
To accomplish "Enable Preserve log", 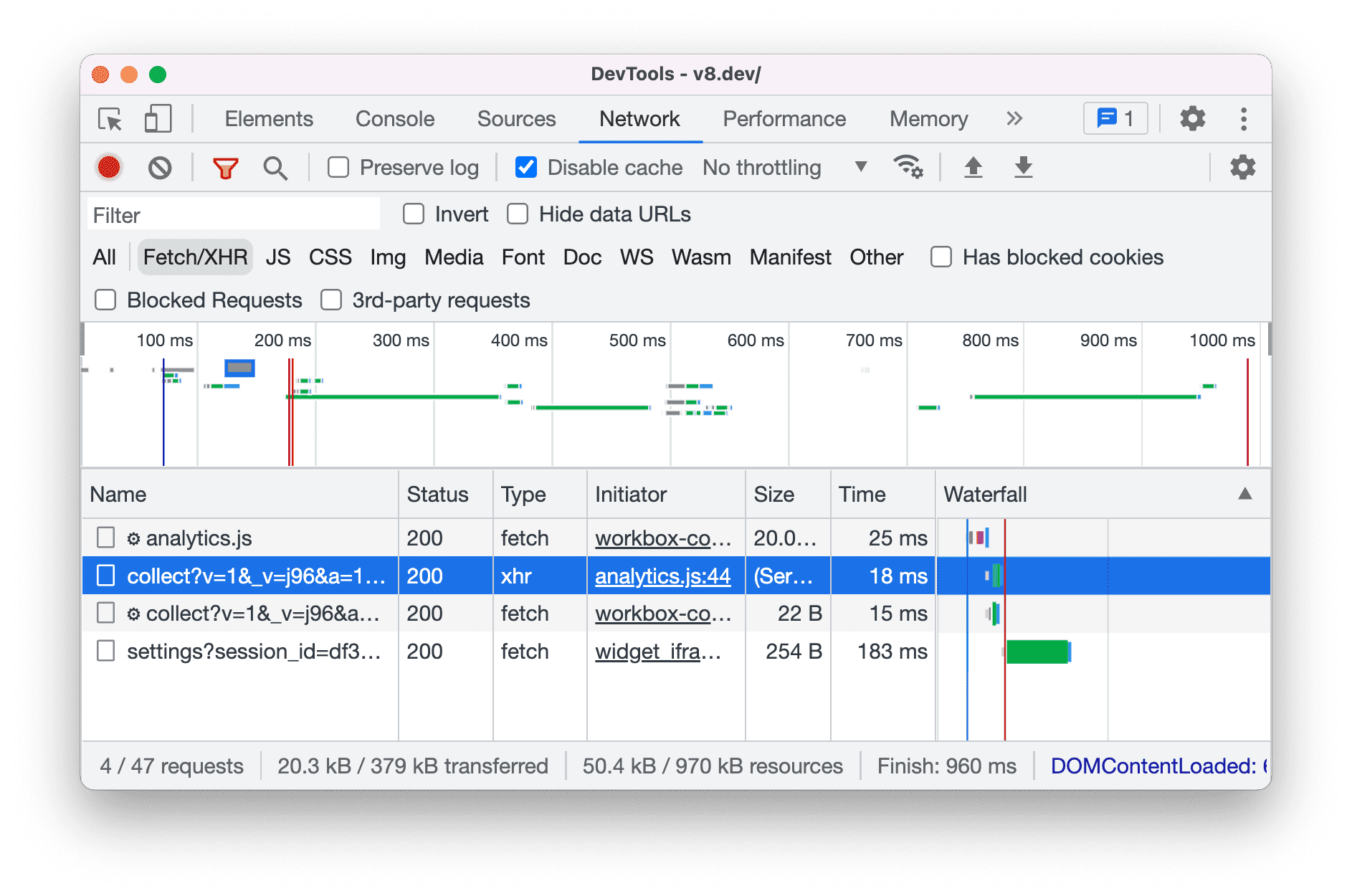I will point(338,167).
